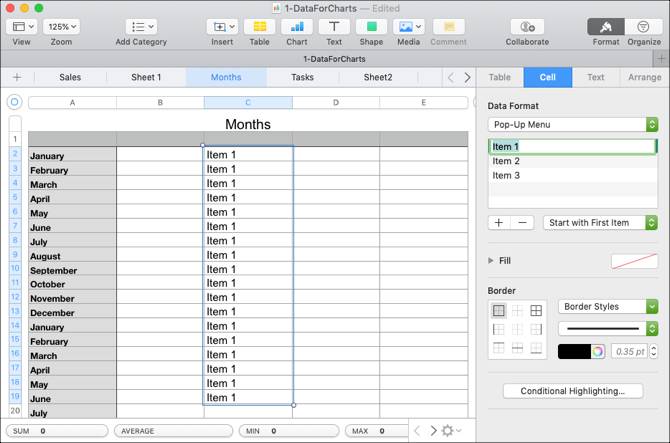This screenshot has width=670, height=443.
Task: Add a new sheet with plus button
Action: [17, 77]
